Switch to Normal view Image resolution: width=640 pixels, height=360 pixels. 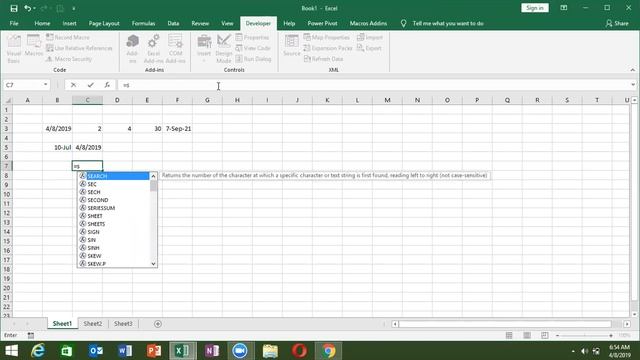click(x=509, y=335)
